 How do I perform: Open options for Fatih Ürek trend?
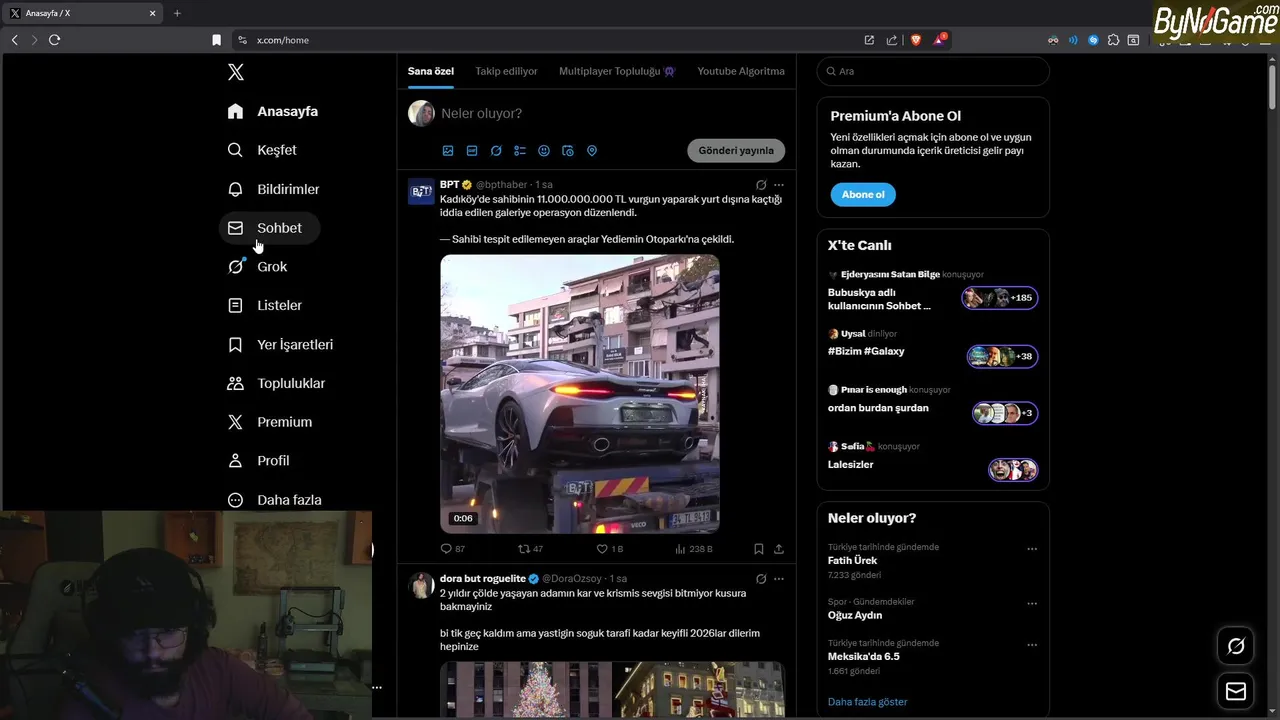pos(1032,549)
